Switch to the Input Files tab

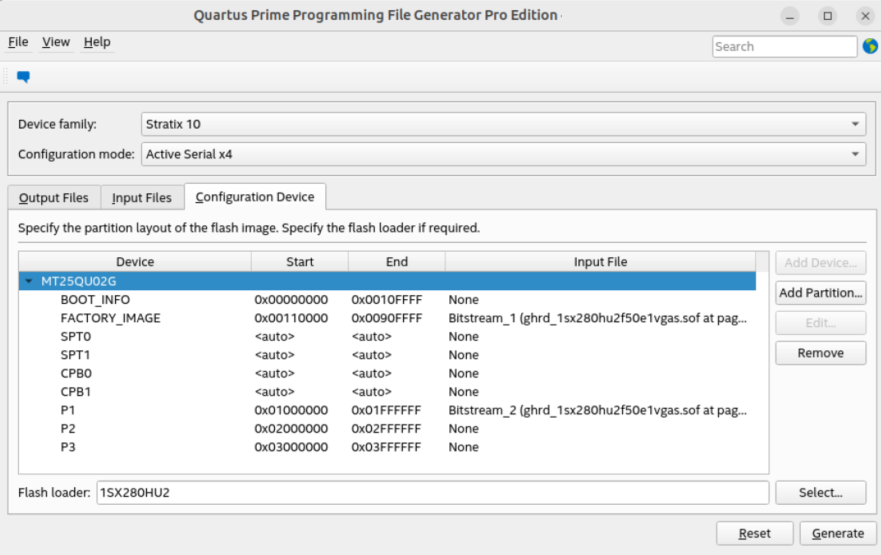point(141,198)
